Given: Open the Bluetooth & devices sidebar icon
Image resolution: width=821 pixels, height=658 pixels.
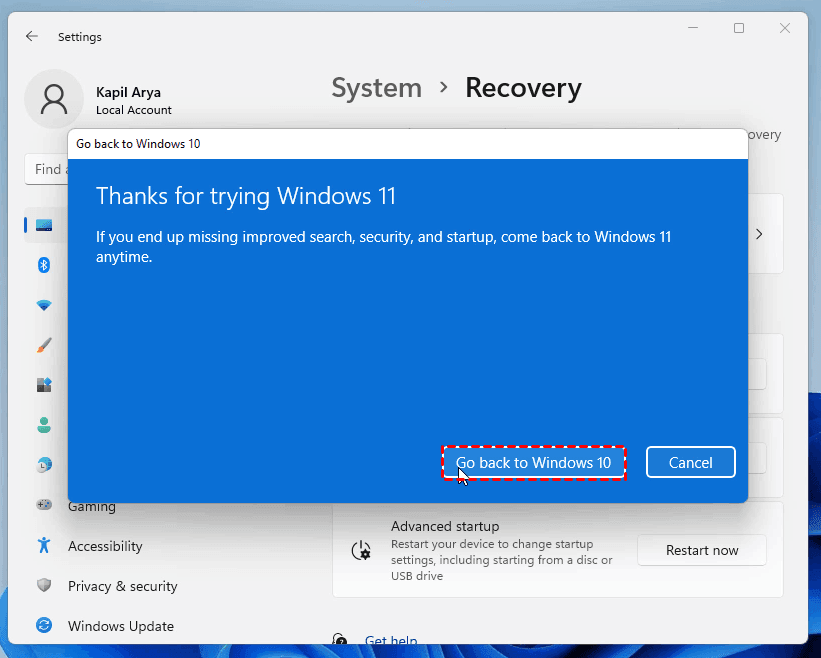Looking at the screenshot, I should click(44, 265).
